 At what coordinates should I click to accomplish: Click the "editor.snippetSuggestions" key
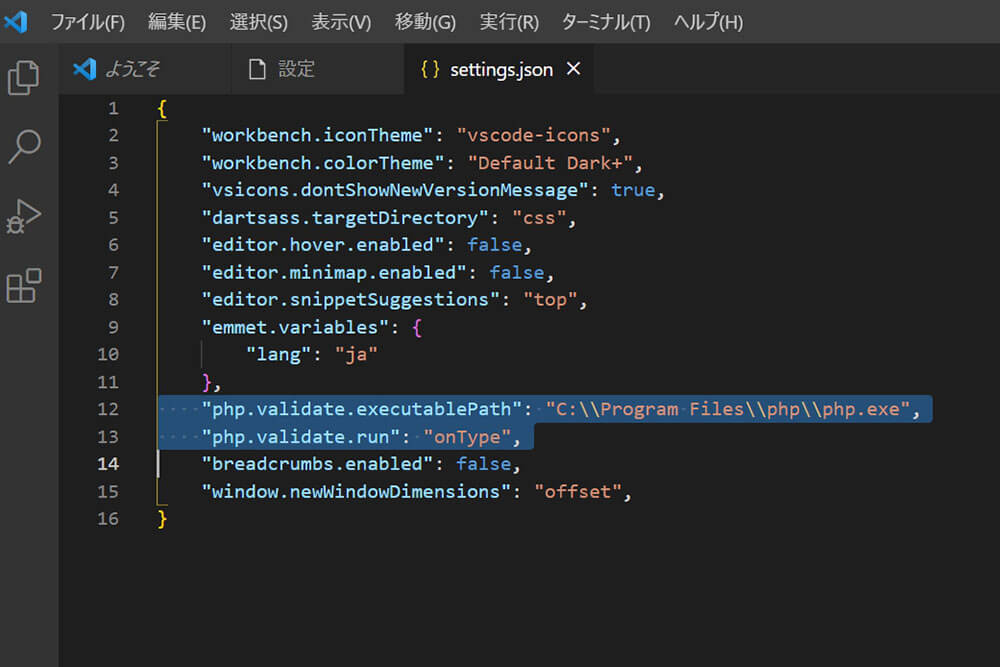pyautogui.click(x=351, y=300)
